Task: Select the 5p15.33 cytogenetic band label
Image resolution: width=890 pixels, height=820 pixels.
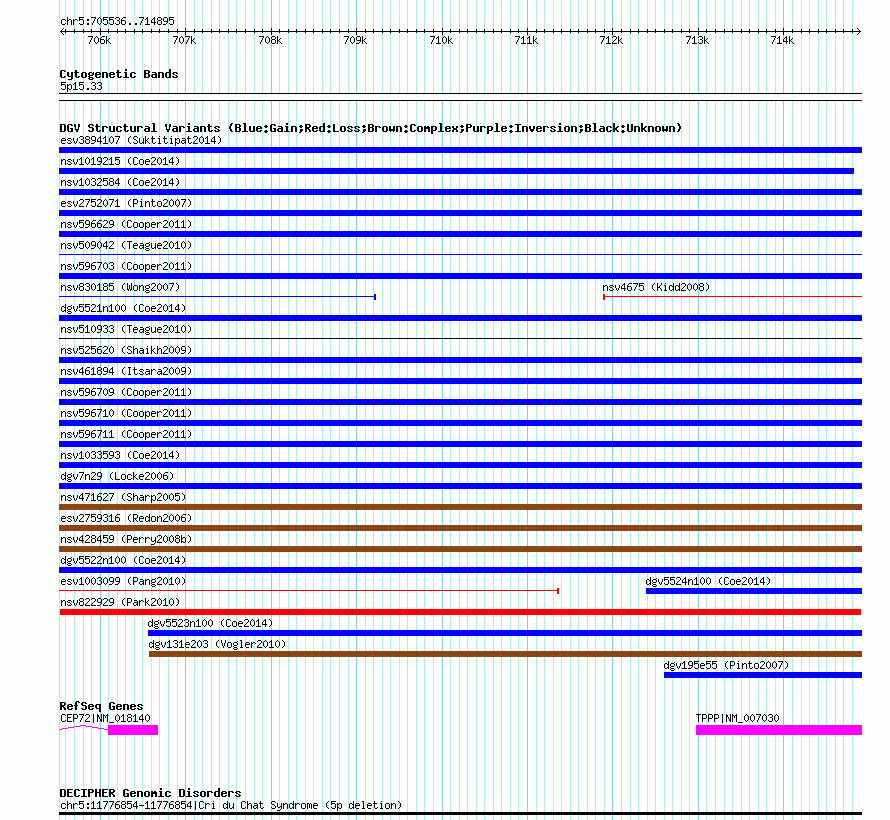Action: pos(81,86)
